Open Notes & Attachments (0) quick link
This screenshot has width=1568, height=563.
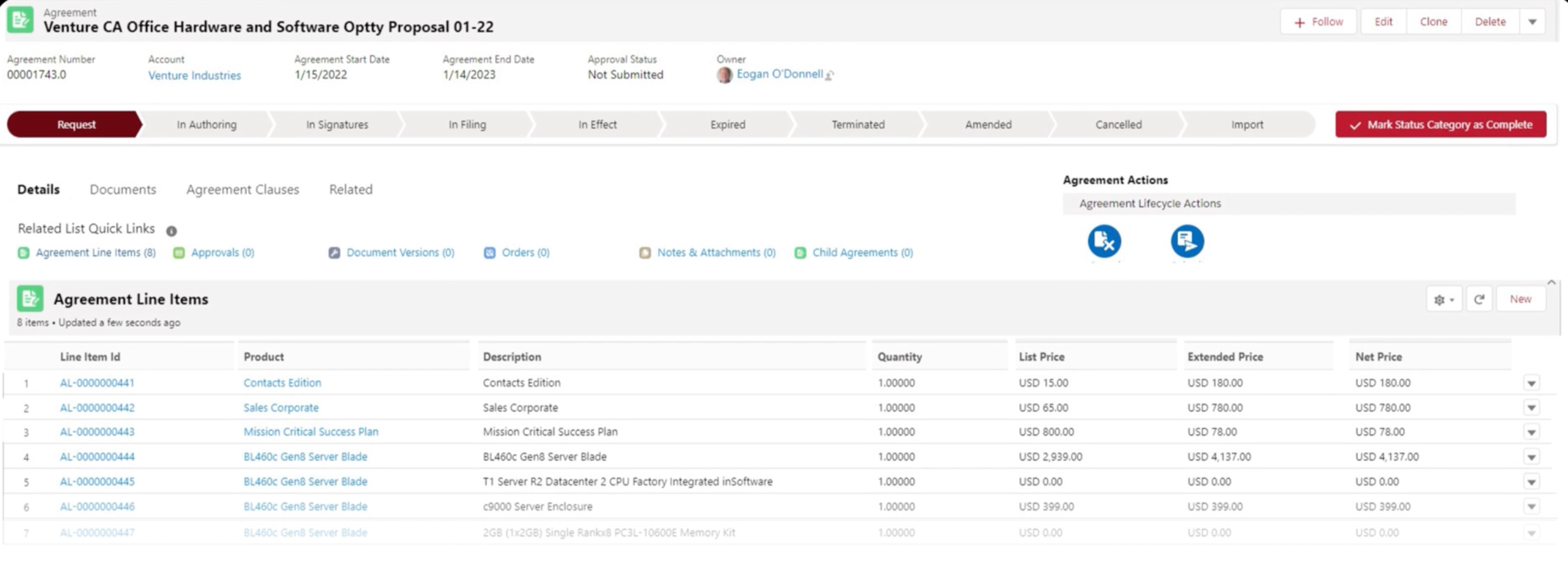click(716, 253)
